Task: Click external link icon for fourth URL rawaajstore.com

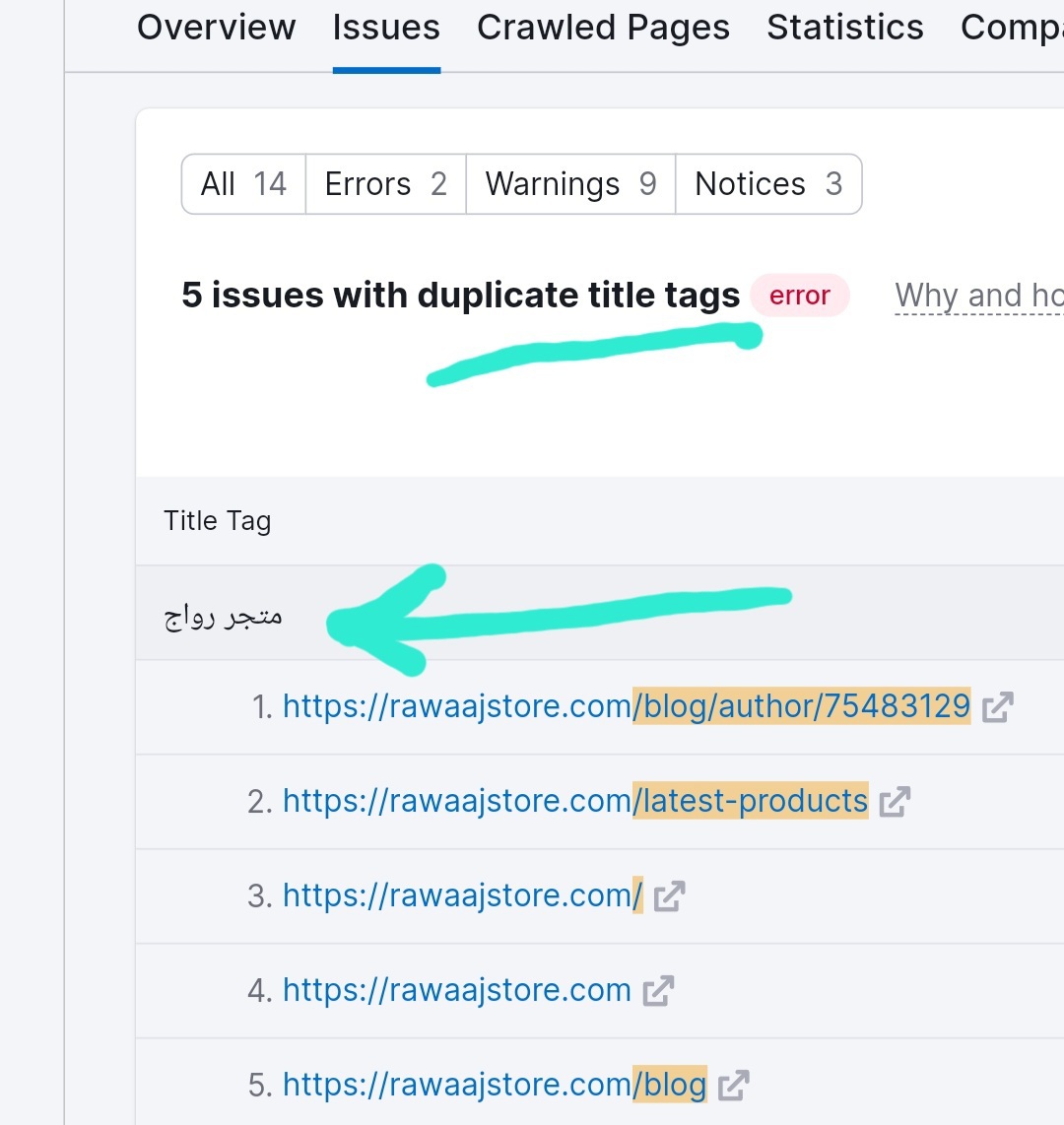Action: coord(657,991)
